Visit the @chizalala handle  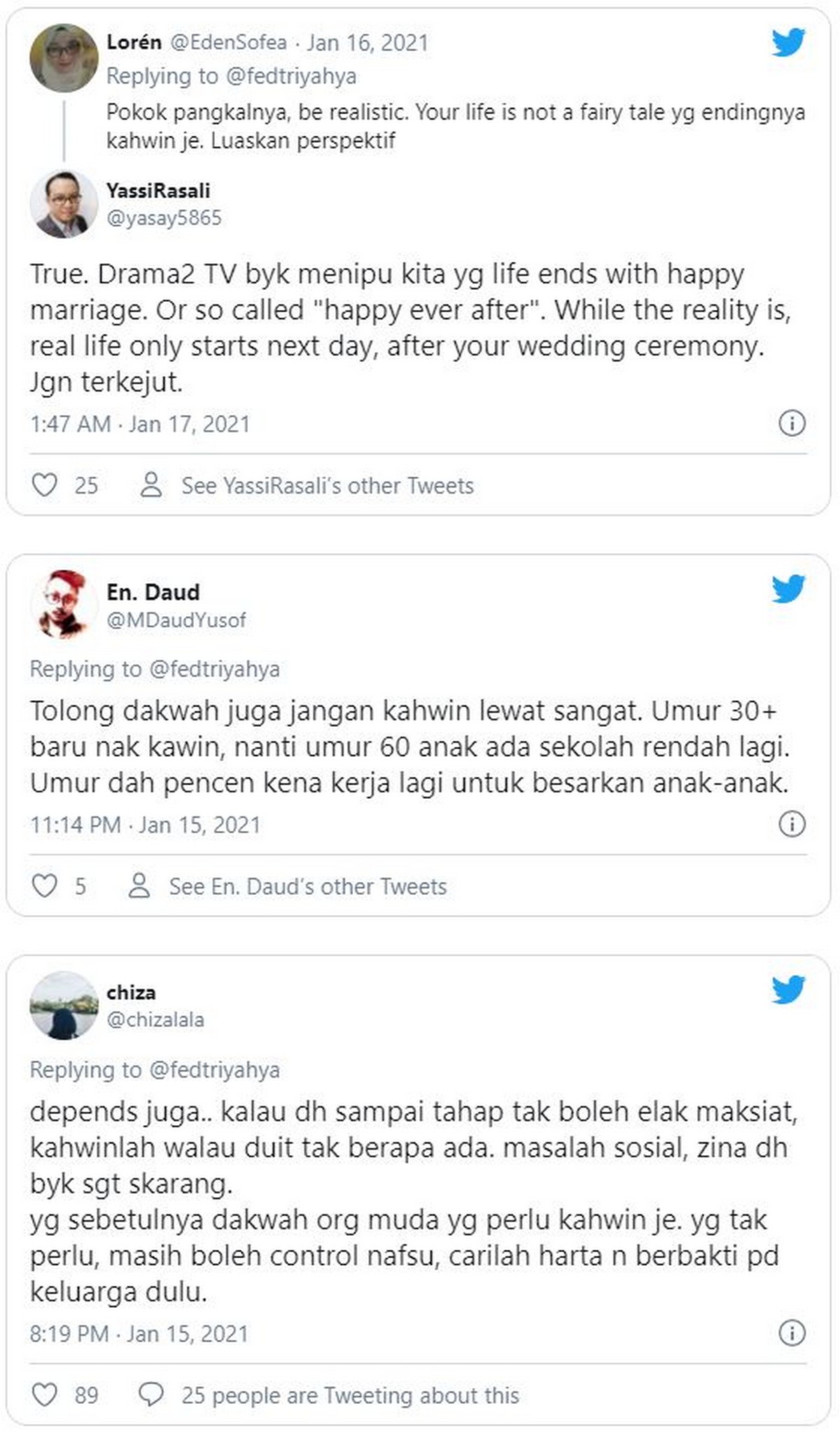[155, 1019]
